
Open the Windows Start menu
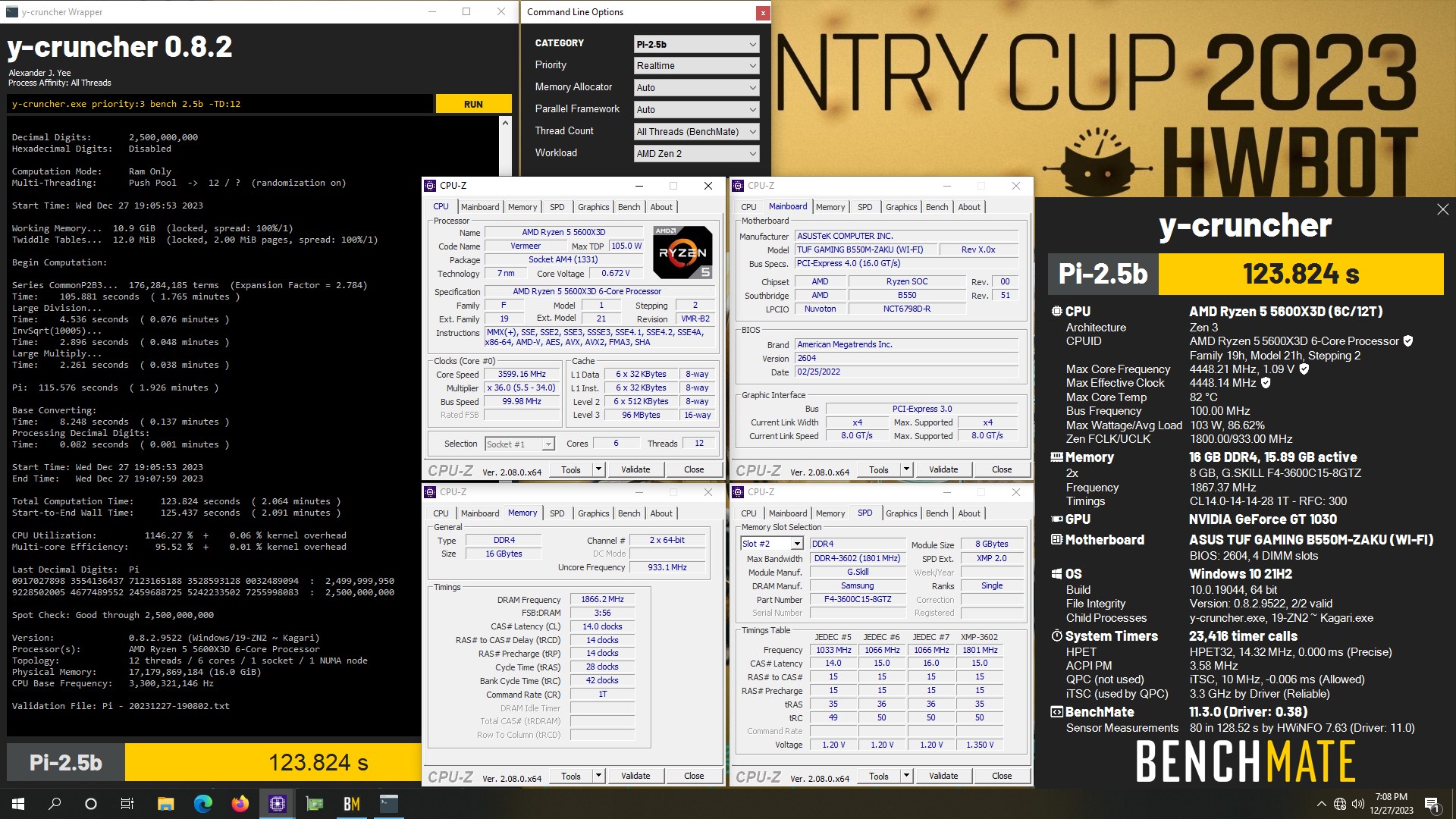tap(18, 804)
